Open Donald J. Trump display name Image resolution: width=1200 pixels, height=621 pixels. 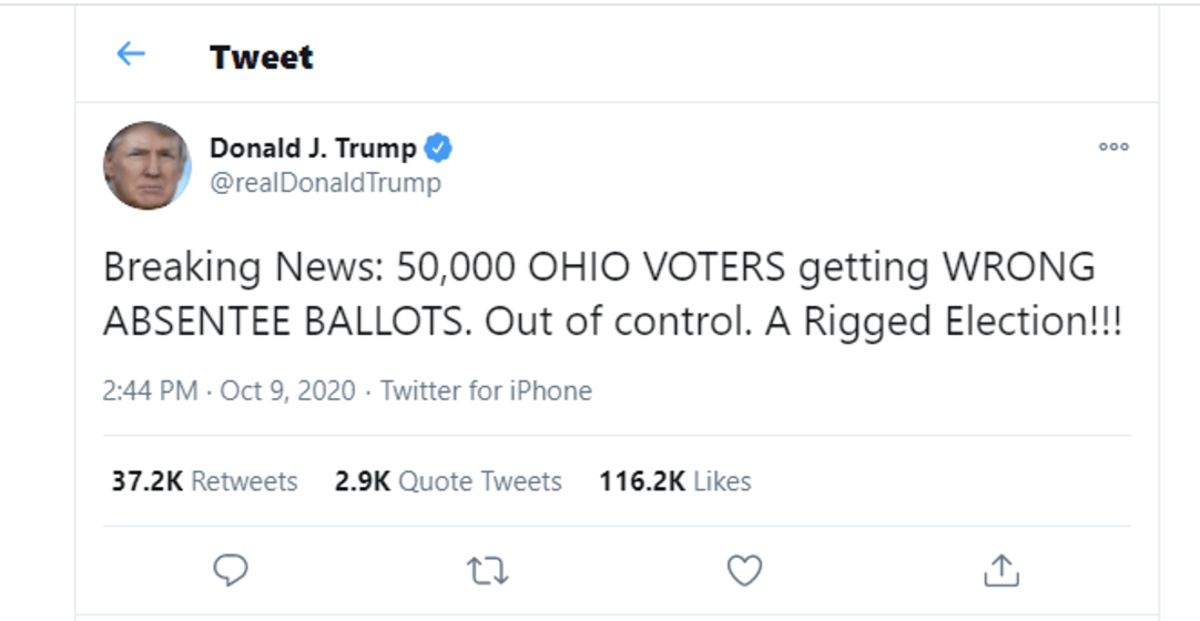pos(312,148)
